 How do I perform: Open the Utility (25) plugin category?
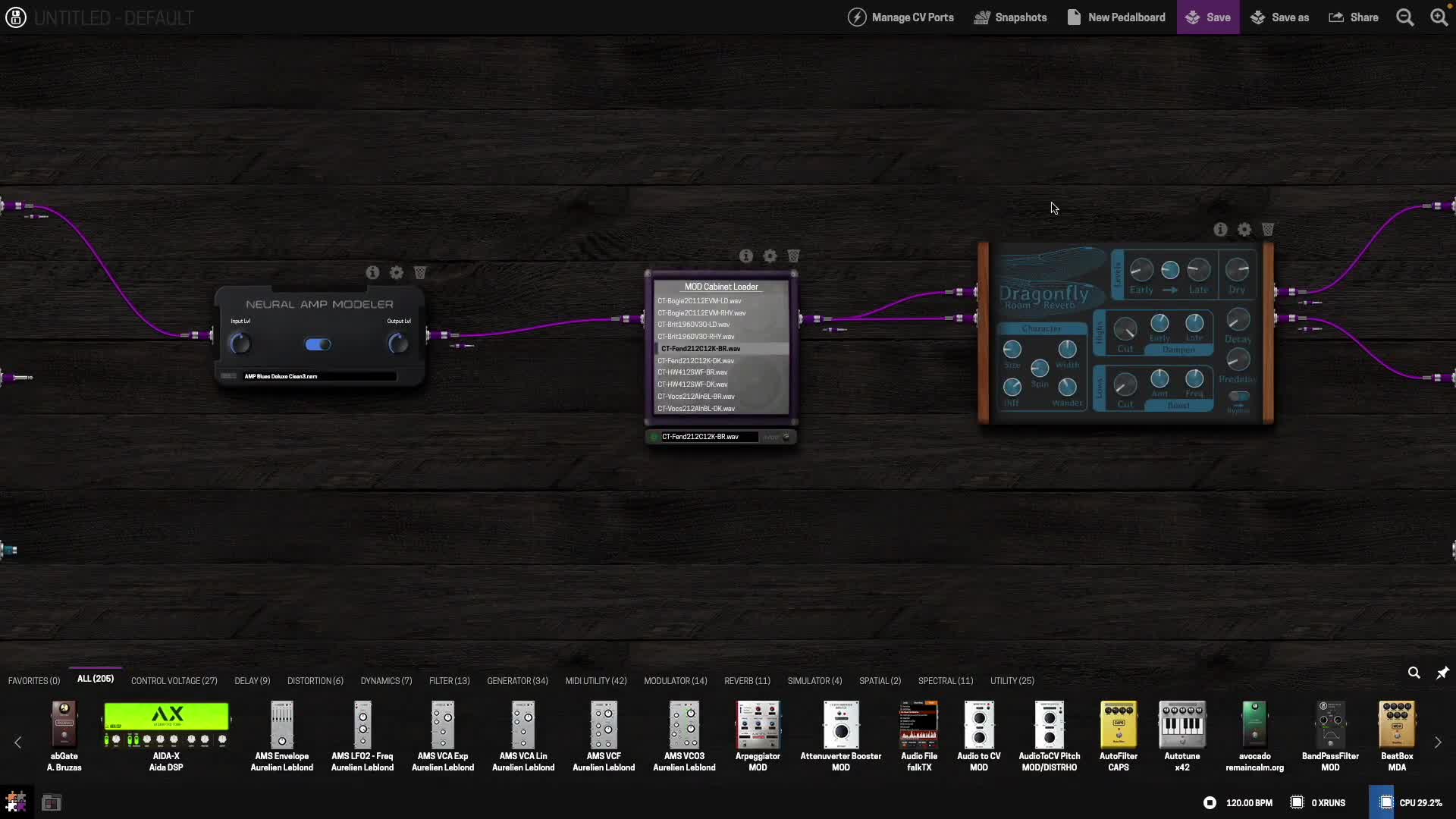1012,681
